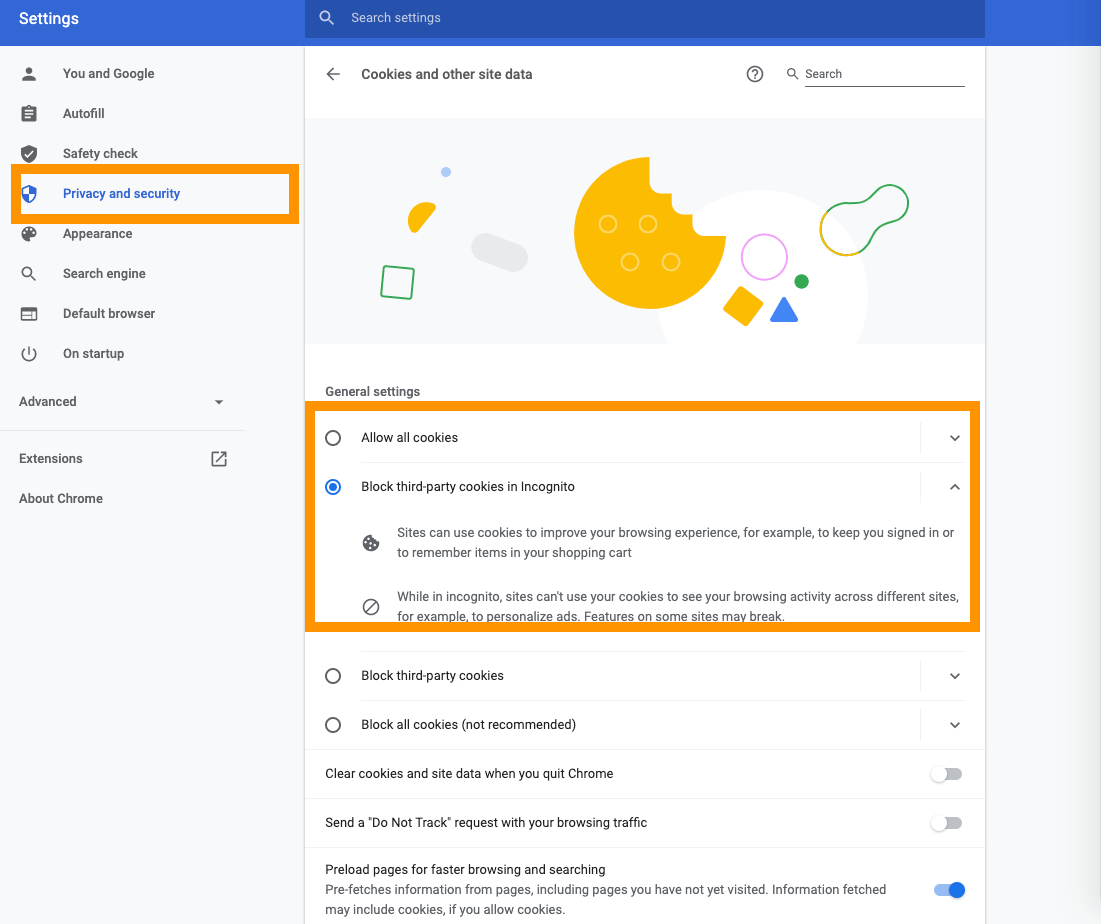
Task: Click the Extensions external link icon
Action: click(219, 458)
